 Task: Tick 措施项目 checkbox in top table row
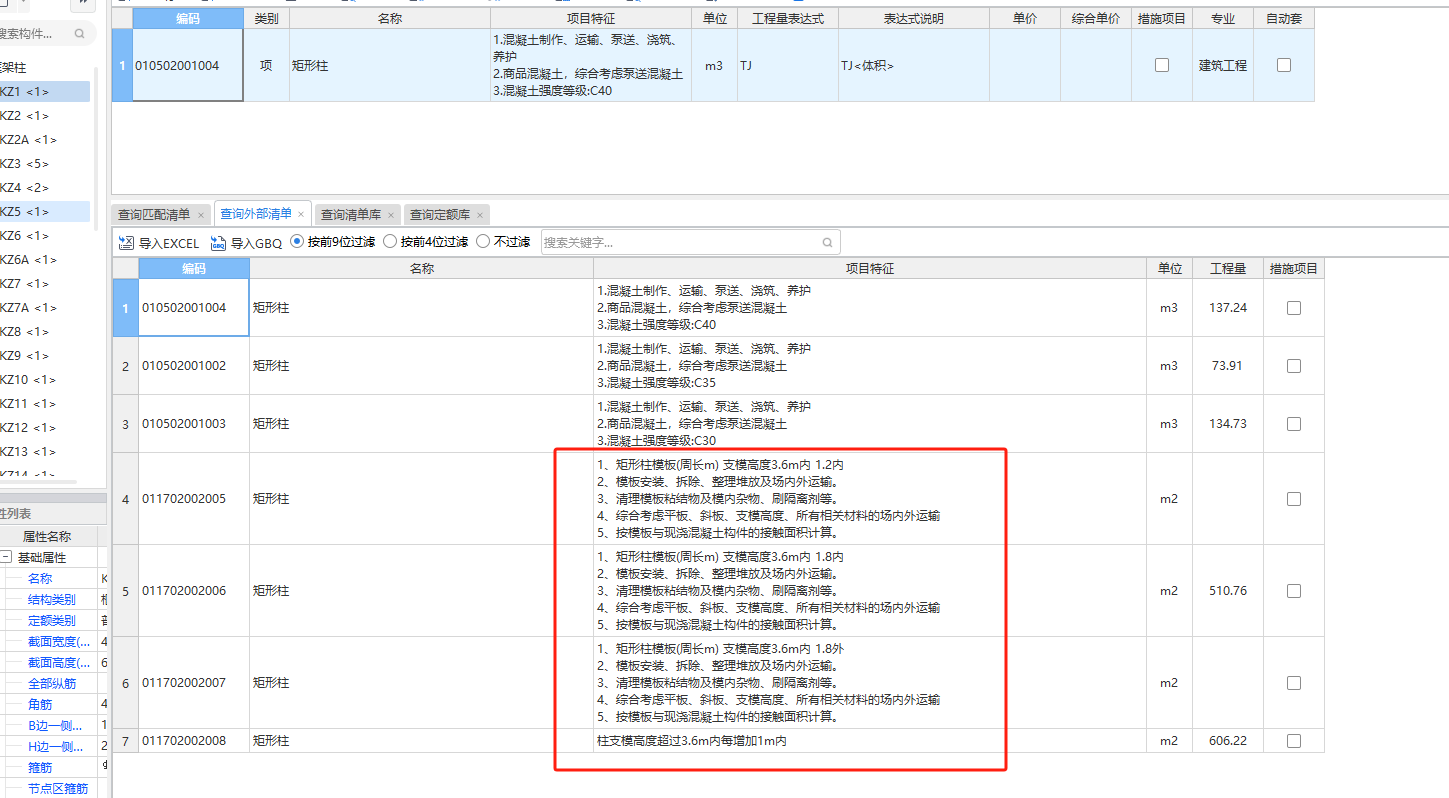pos(1162,65)
